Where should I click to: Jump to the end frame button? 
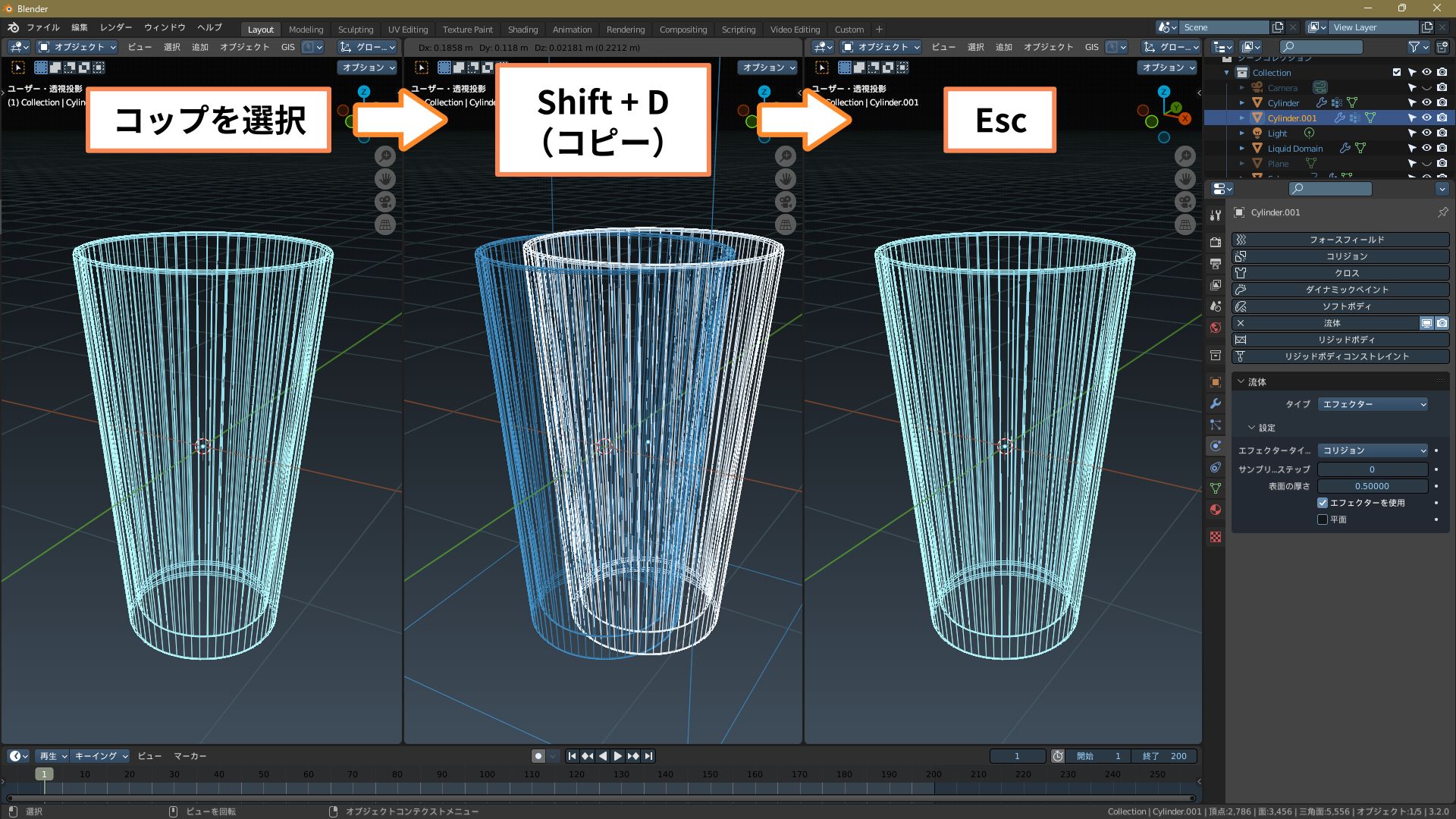648,756
